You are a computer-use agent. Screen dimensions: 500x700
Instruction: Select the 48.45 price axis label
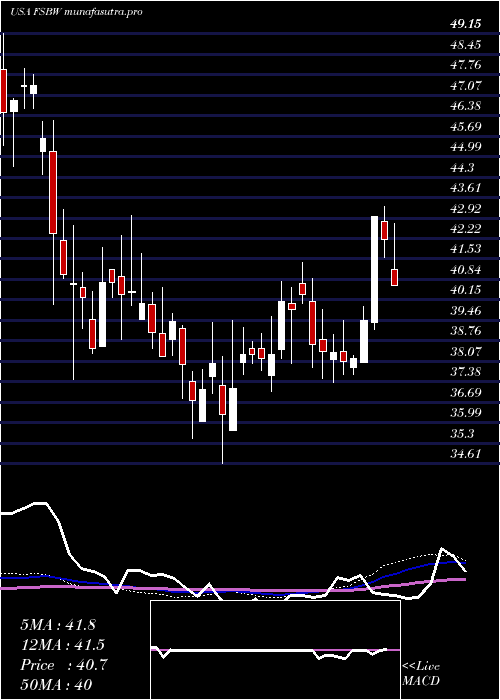[x=466, y=45]
